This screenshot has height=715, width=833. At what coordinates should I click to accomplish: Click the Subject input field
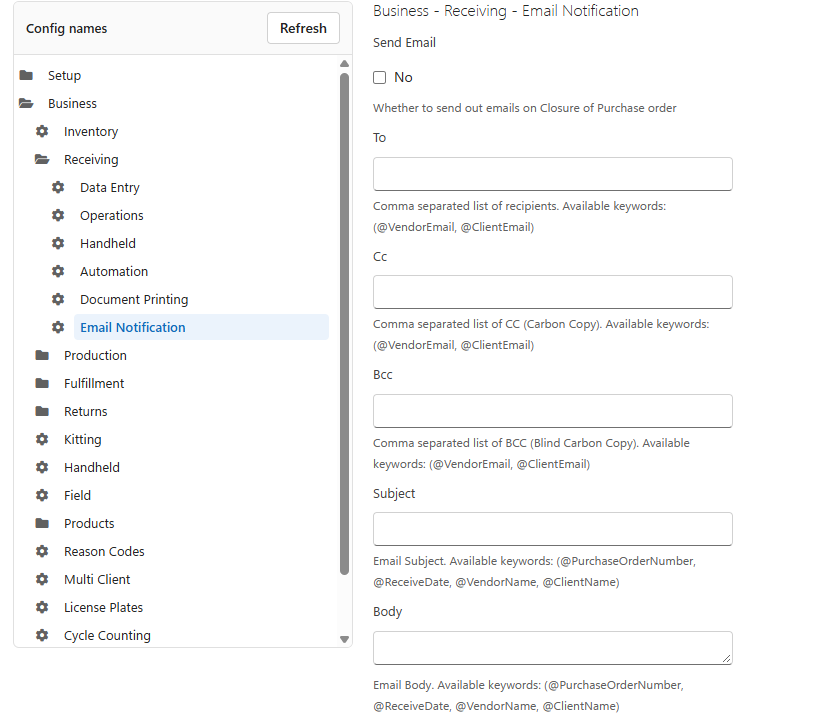tap(552, 529)
